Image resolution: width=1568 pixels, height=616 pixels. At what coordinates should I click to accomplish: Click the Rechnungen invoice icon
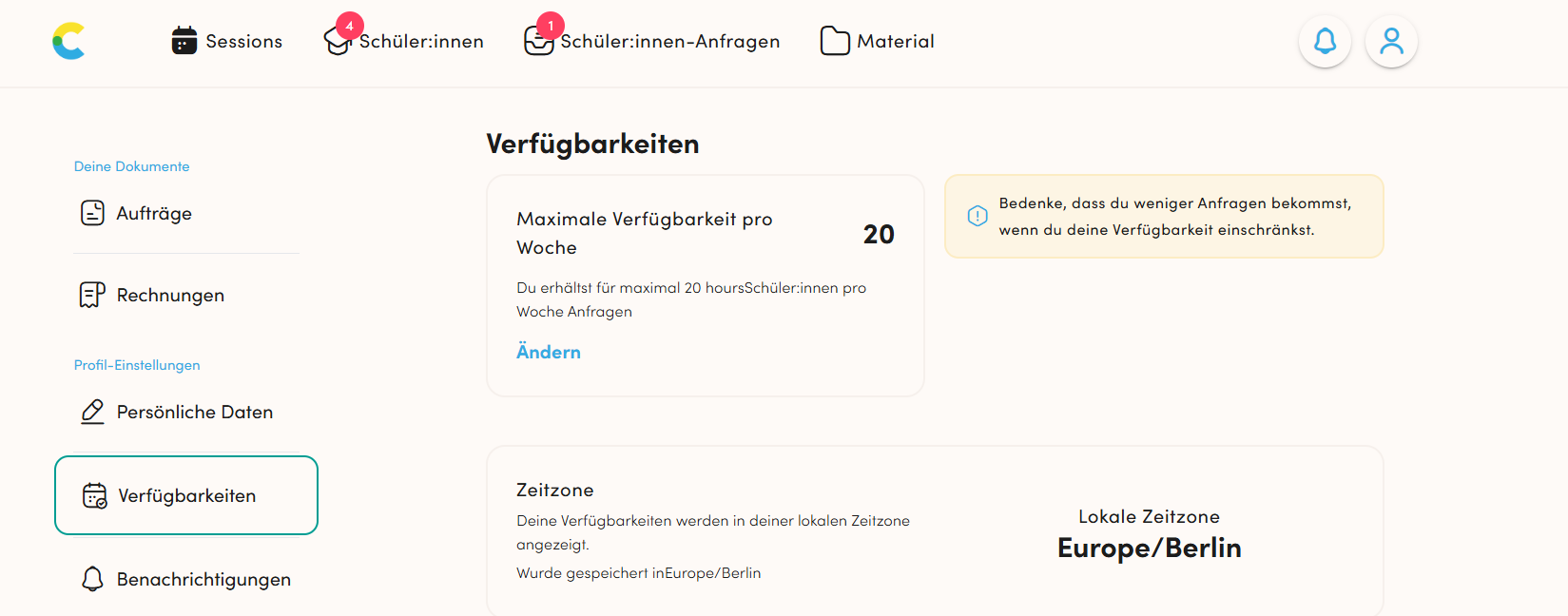tap(92, 295)
